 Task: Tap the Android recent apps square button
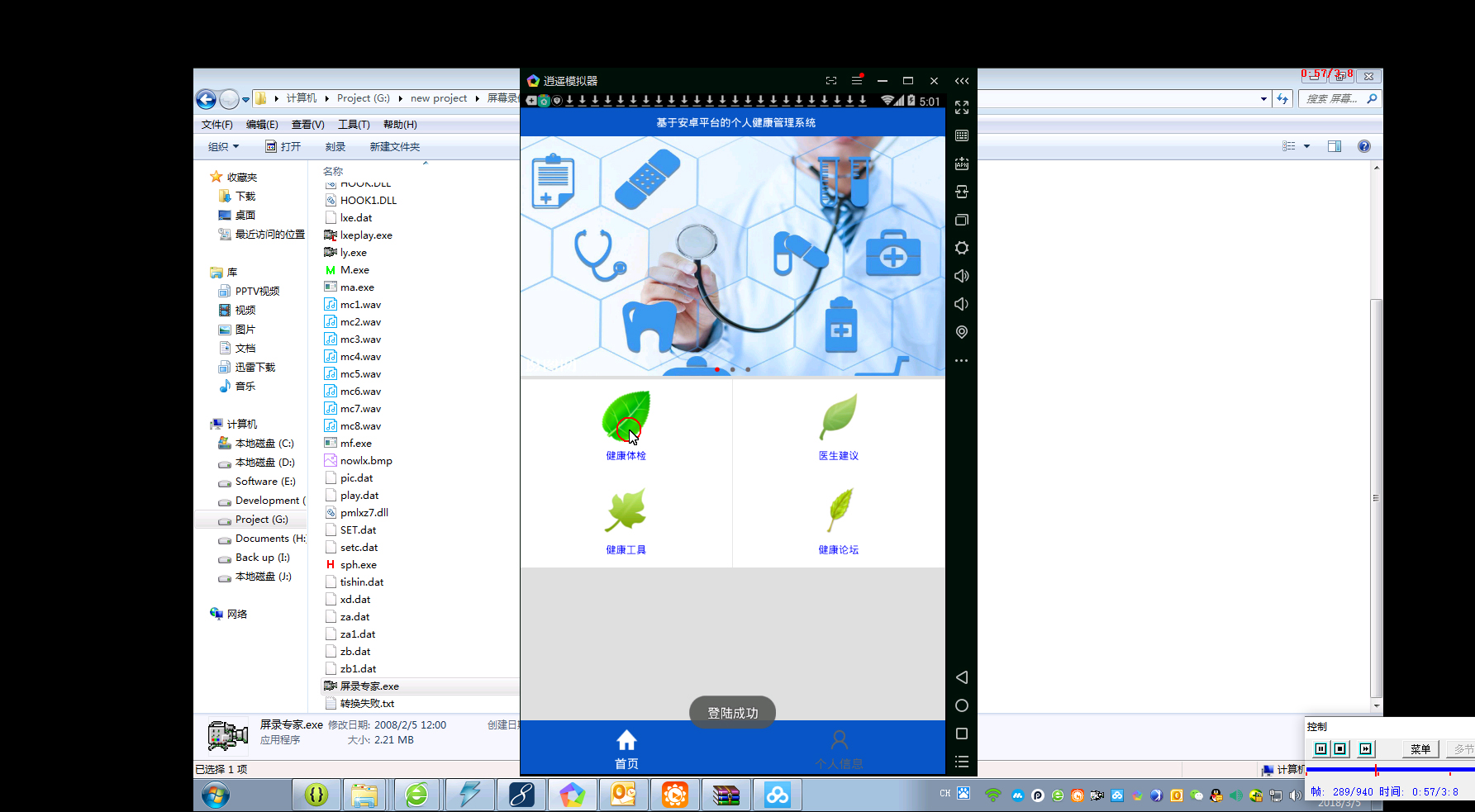[x=962, y=734]
